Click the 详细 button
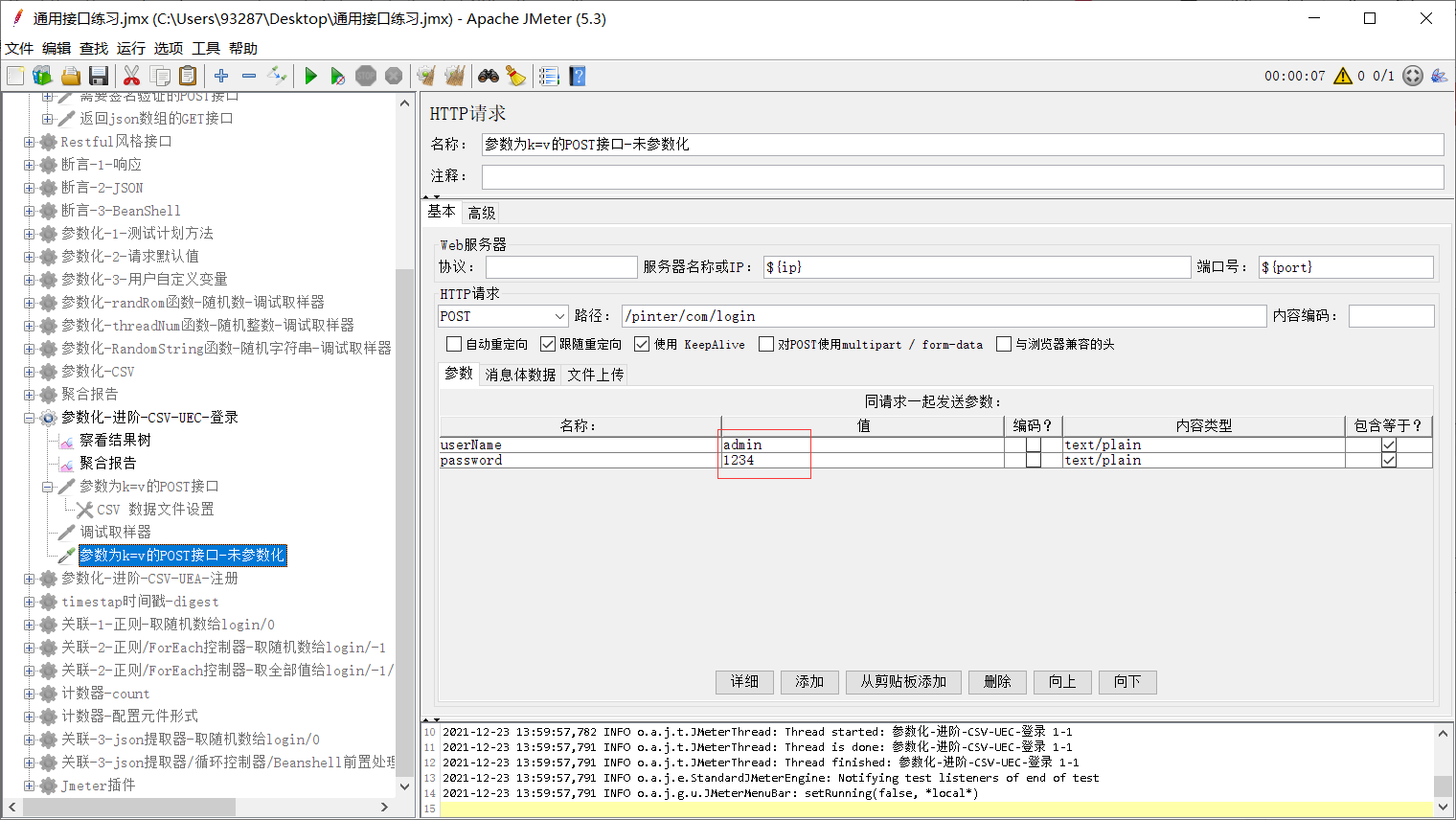This screenshot has width=1456, height=820. click(744, 682)
